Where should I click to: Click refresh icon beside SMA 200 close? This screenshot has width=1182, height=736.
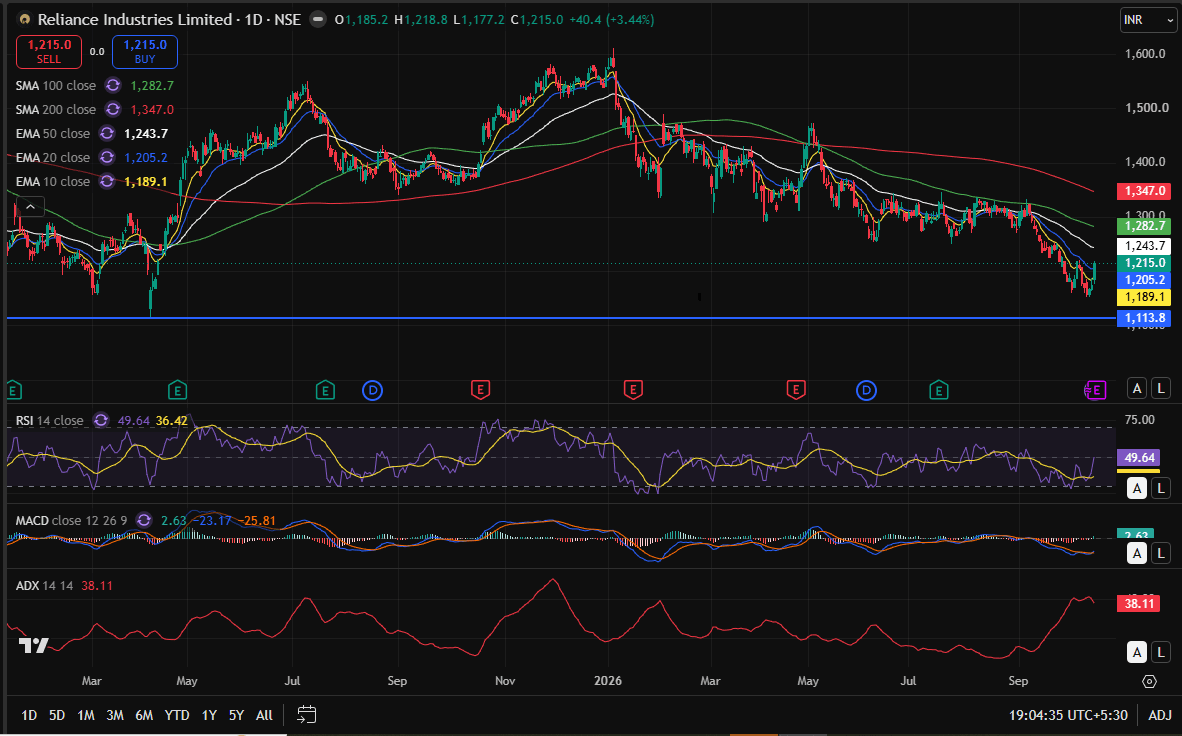point(112,109)
